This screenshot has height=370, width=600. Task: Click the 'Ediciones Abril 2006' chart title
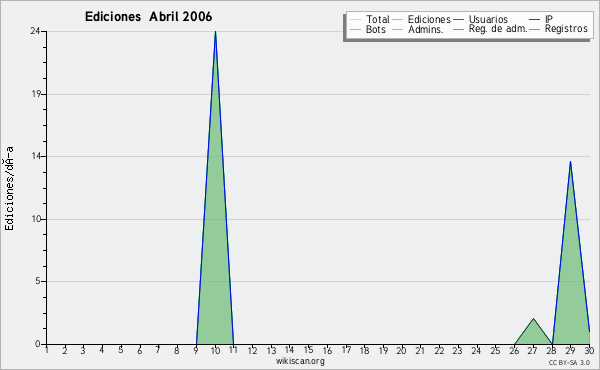pyautogui.click(x=148, y=17)
